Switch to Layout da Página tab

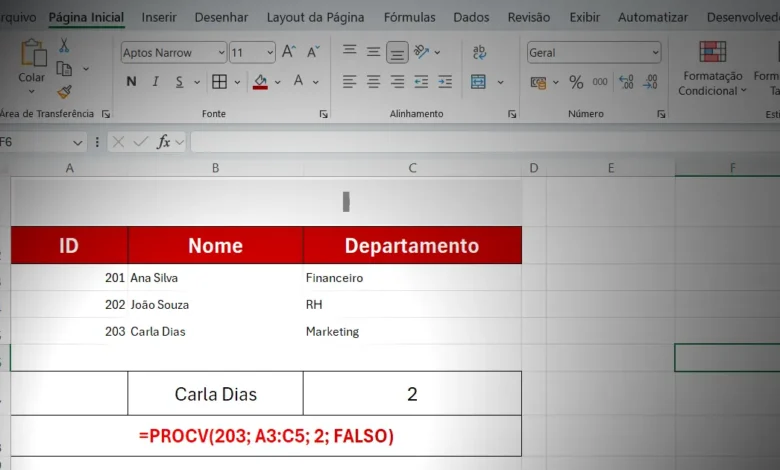[x=315, y=17]
